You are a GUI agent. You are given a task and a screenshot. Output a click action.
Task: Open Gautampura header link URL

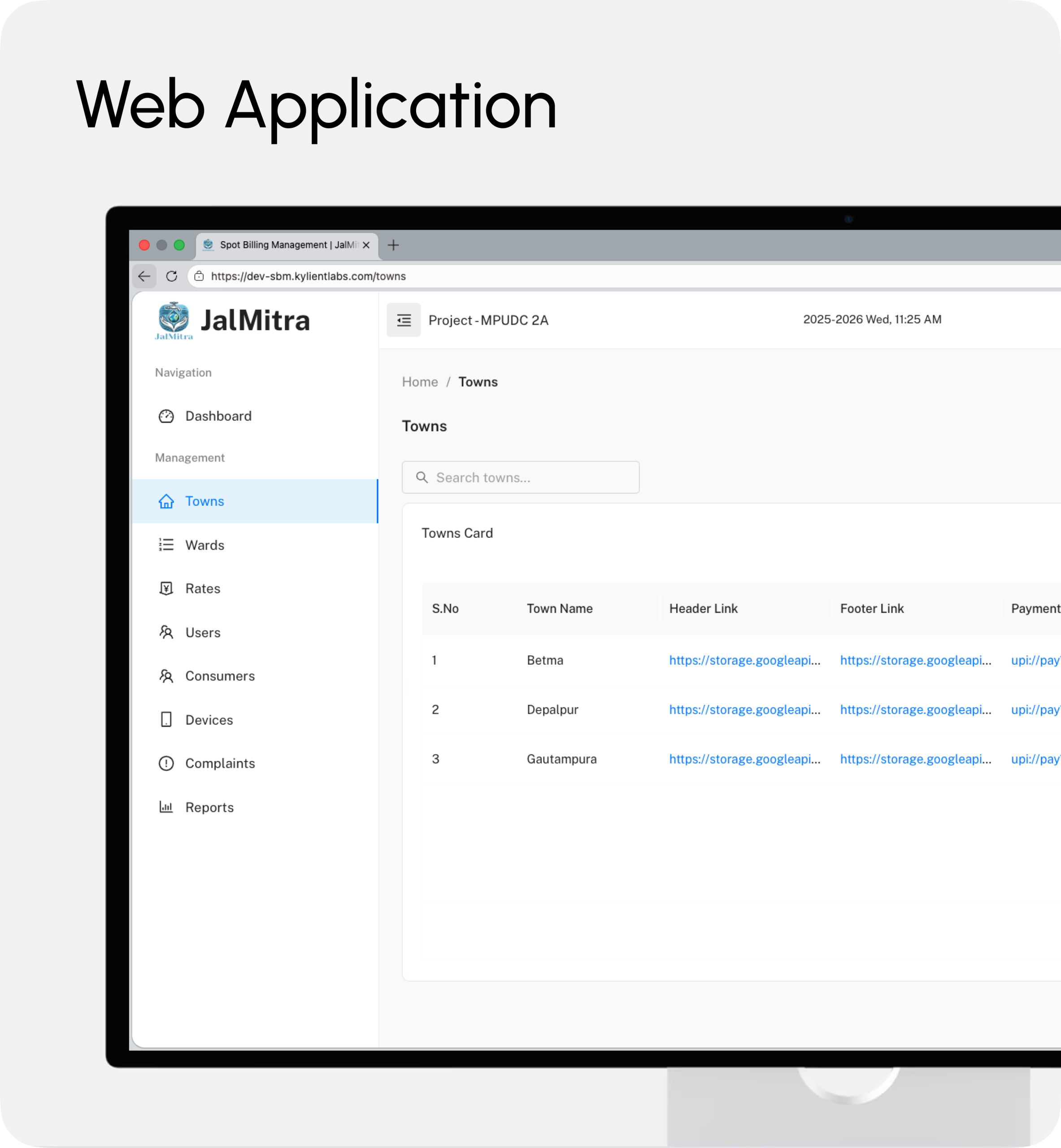point(745,759)
